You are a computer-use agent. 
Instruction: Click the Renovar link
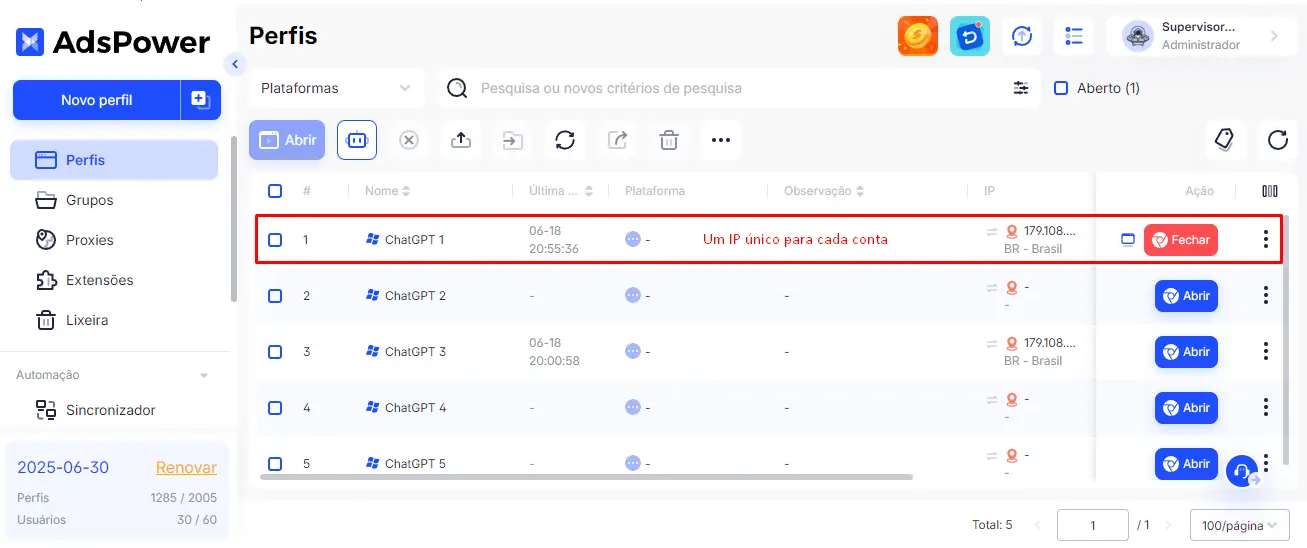pyautogui.click(x=186, y=468)
